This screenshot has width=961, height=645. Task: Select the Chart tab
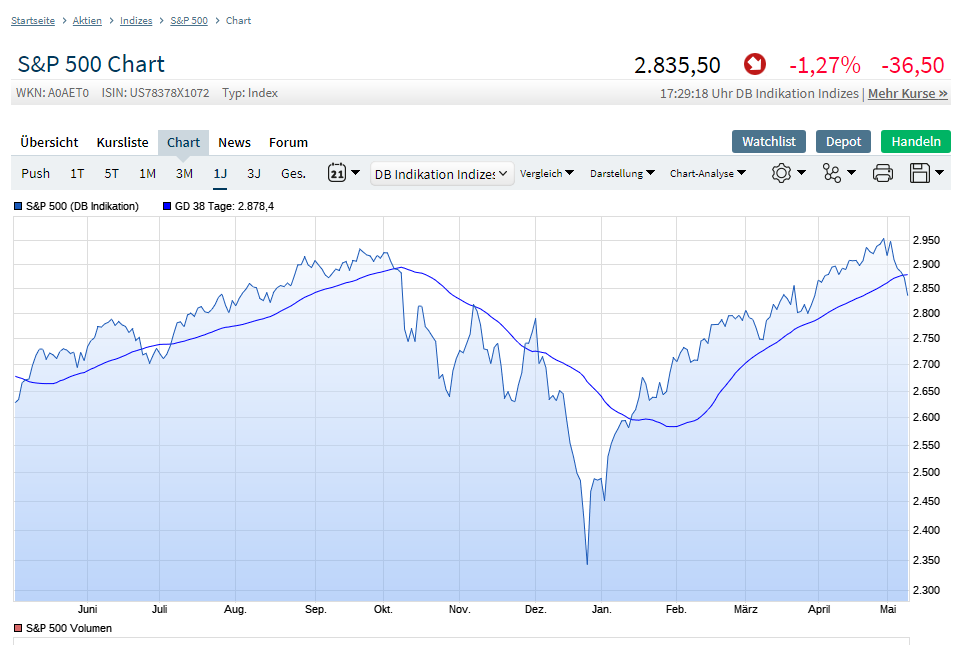[x=183, y=142]
